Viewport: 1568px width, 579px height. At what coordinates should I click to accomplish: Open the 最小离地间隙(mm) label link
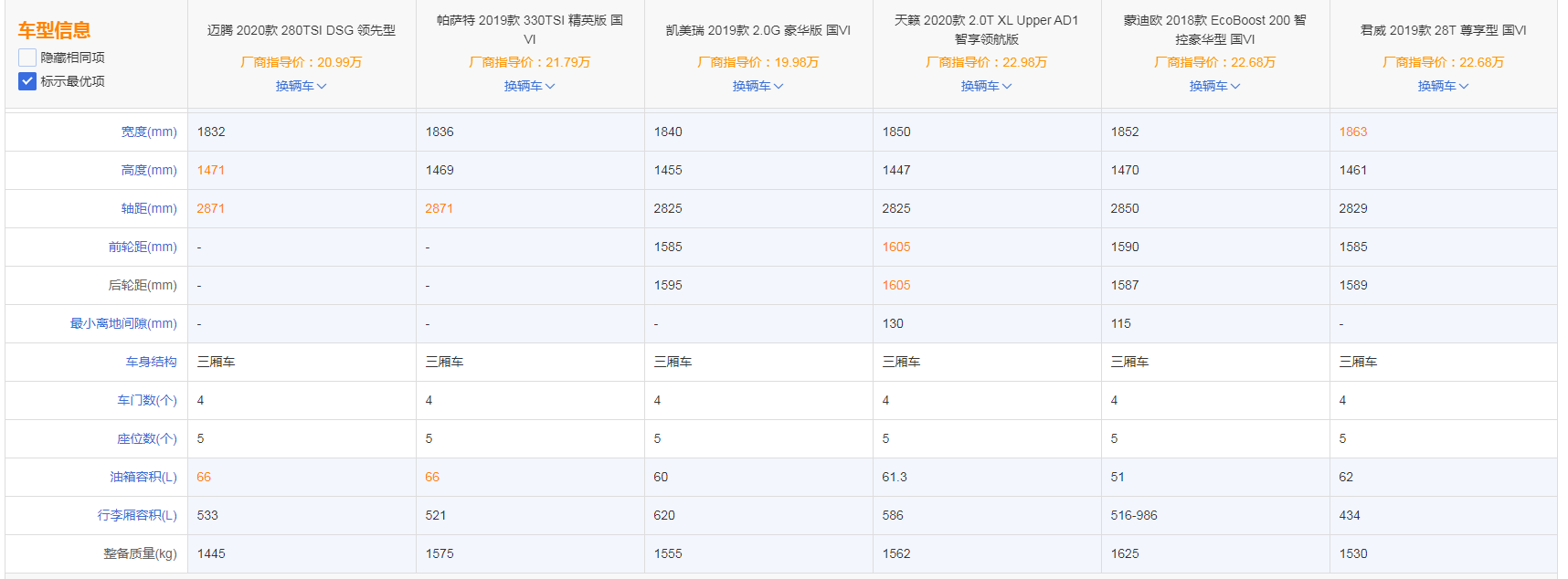[123, 323]
